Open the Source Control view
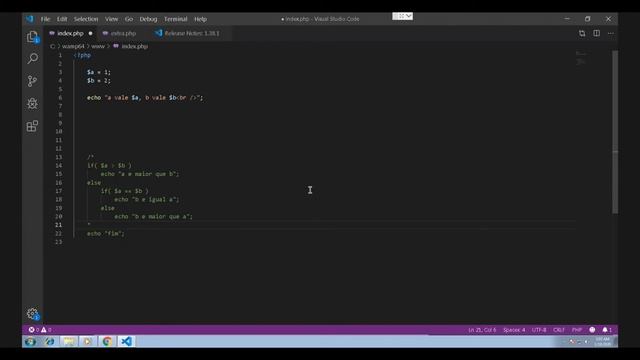The height and width of the screenshot is (360, 640). (x=32, y=81)
